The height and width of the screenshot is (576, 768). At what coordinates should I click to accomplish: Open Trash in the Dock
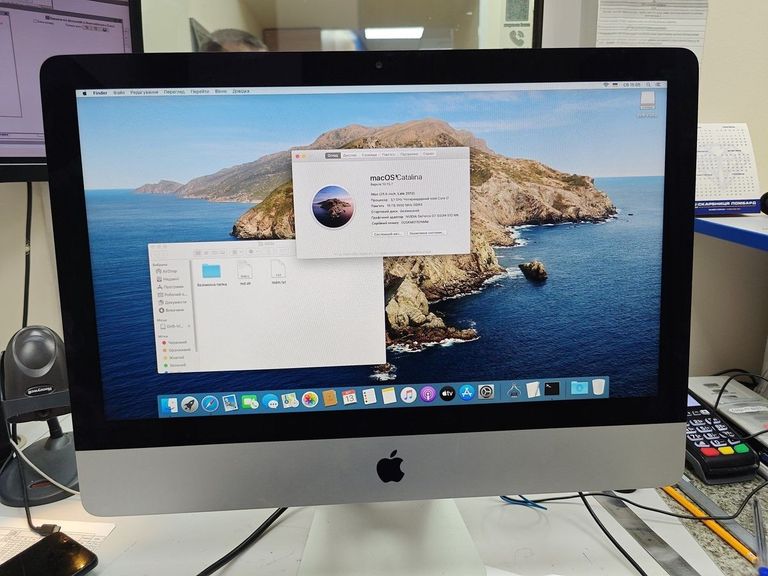coord(598,386)
